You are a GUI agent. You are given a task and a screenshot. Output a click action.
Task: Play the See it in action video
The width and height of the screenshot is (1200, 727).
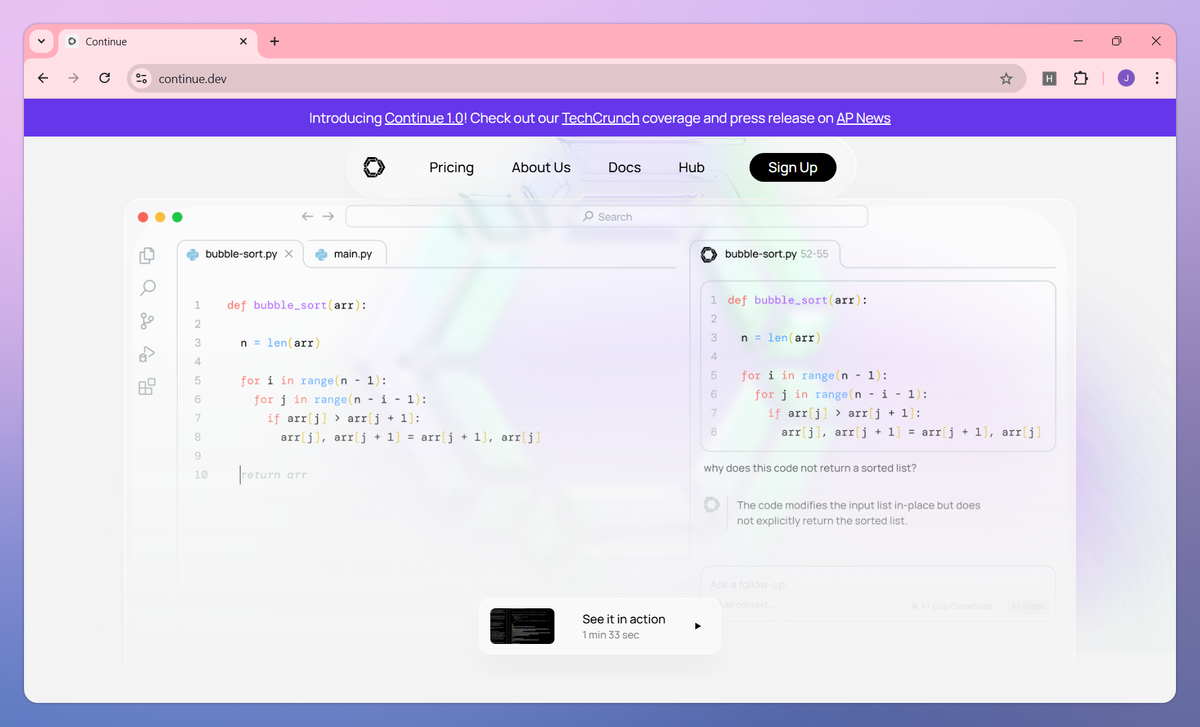698,626
